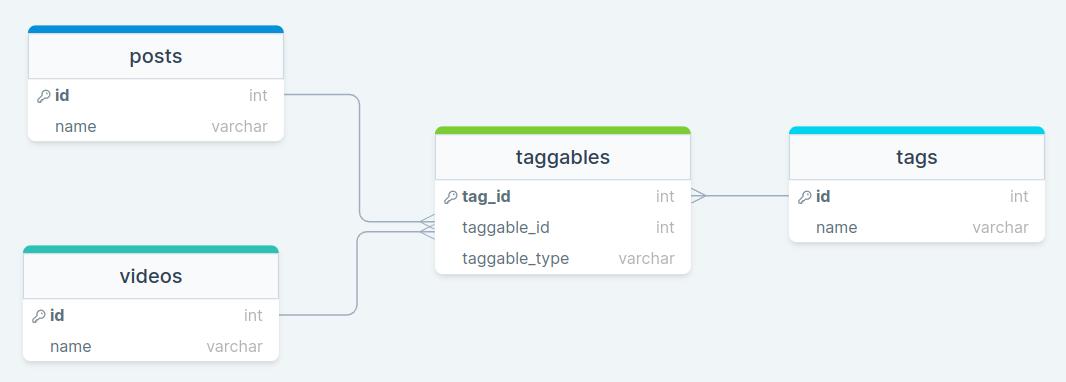This screenshot has height=382, width=1066.
Task: Click the key icon beside videos id
Action: tap(39, 316)
